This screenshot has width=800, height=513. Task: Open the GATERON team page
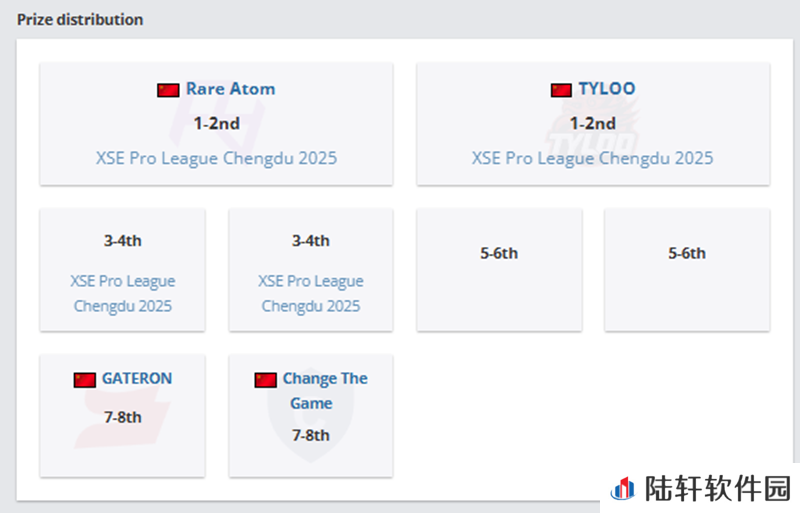coord(137,378)
